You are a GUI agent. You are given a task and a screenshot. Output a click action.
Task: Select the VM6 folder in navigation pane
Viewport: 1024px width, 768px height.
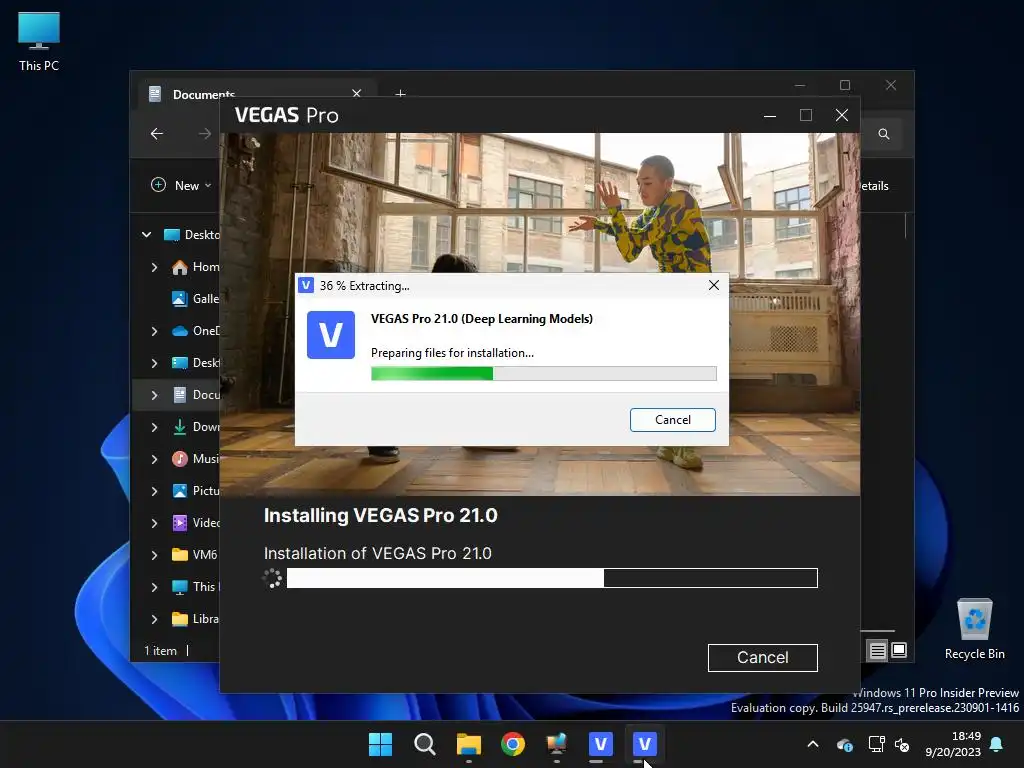pos(195,554)
